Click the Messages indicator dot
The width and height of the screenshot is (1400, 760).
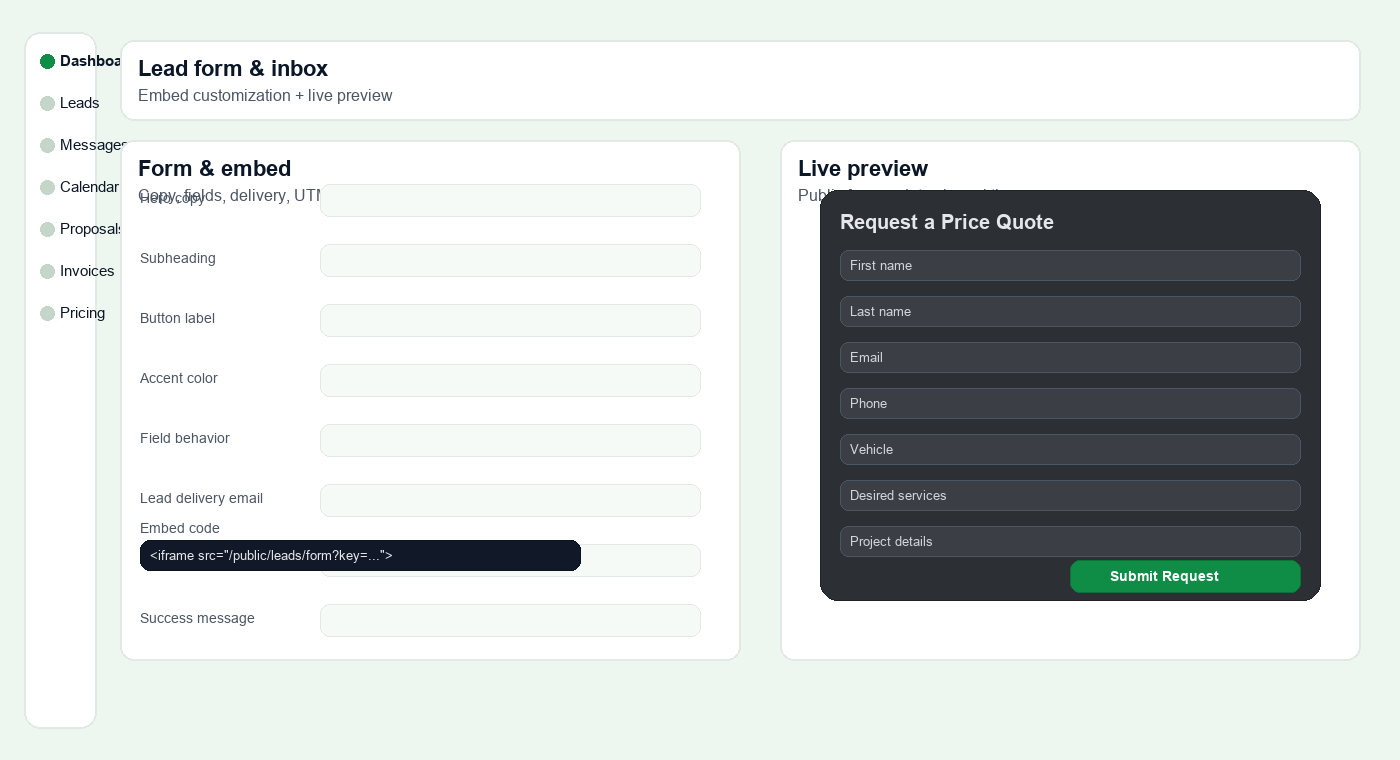(x=48, y=145)
